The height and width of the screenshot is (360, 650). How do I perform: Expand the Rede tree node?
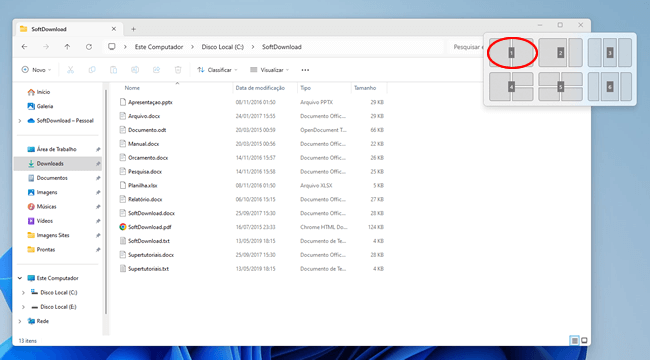20,321
